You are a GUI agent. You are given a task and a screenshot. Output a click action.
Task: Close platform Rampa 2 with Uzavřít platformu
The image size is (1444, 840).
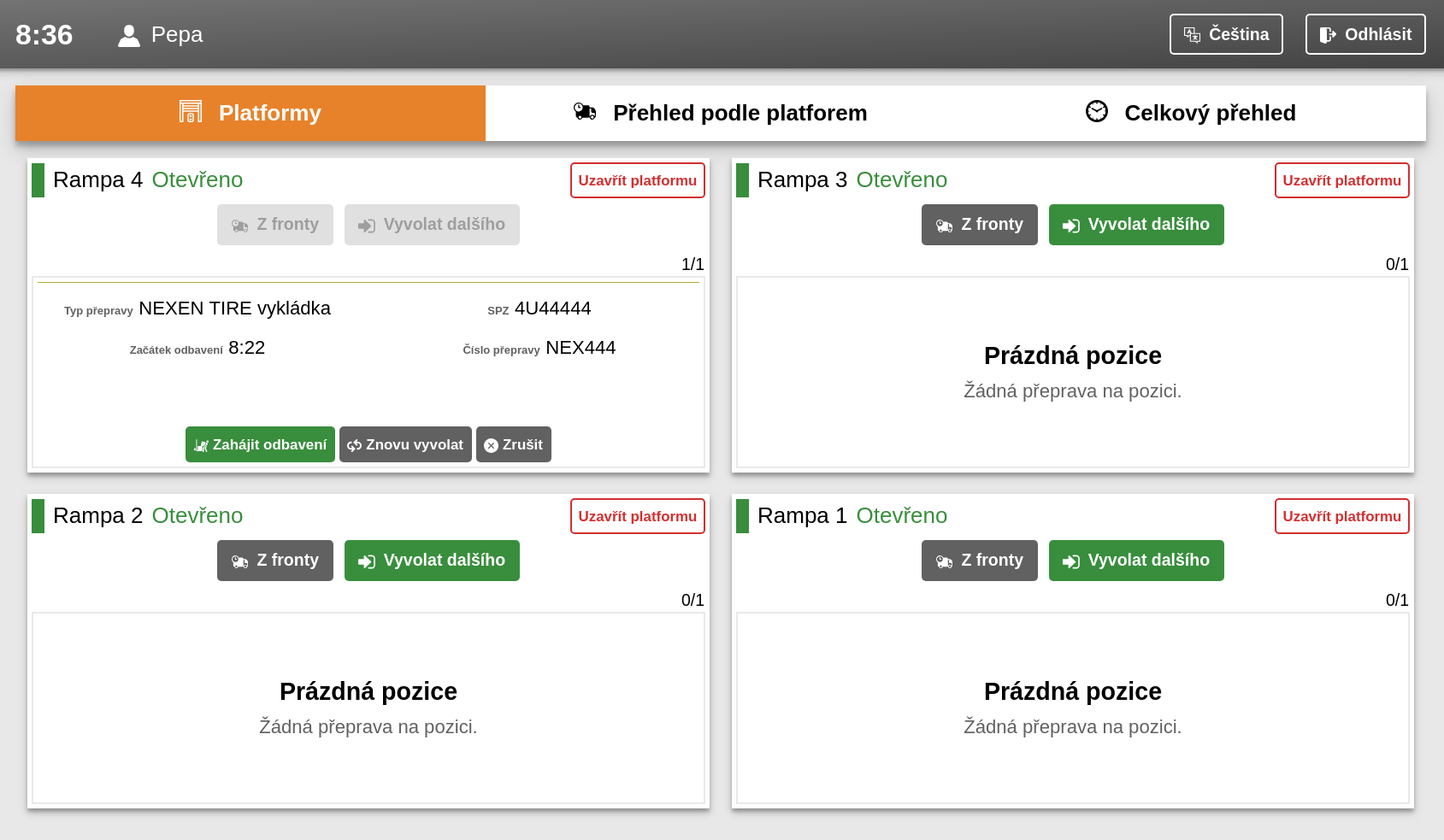pos(638,516)
